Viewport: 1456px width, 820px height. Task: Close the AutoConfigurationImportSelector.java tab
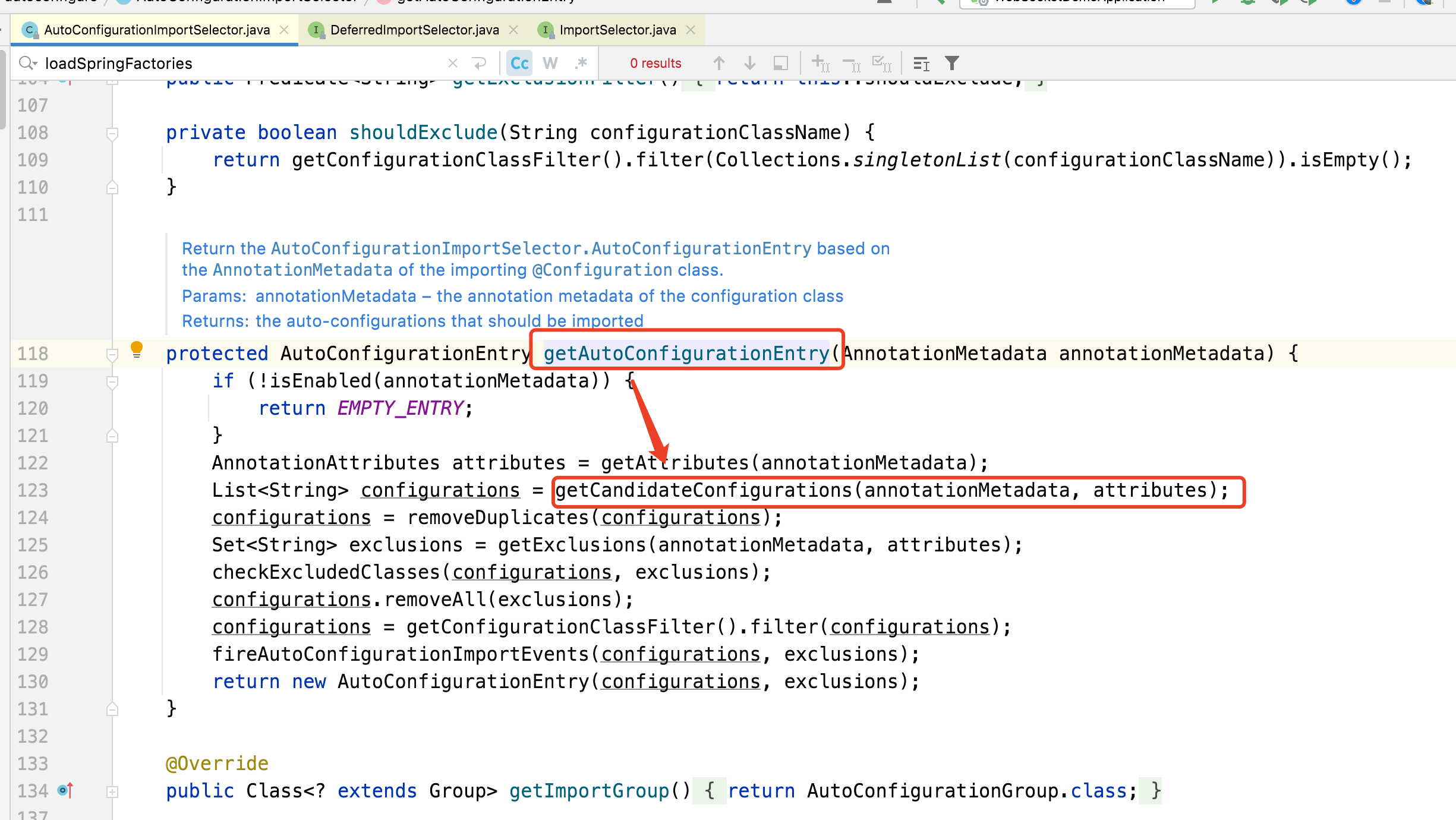pyautogui.click(x=285, y=30)
